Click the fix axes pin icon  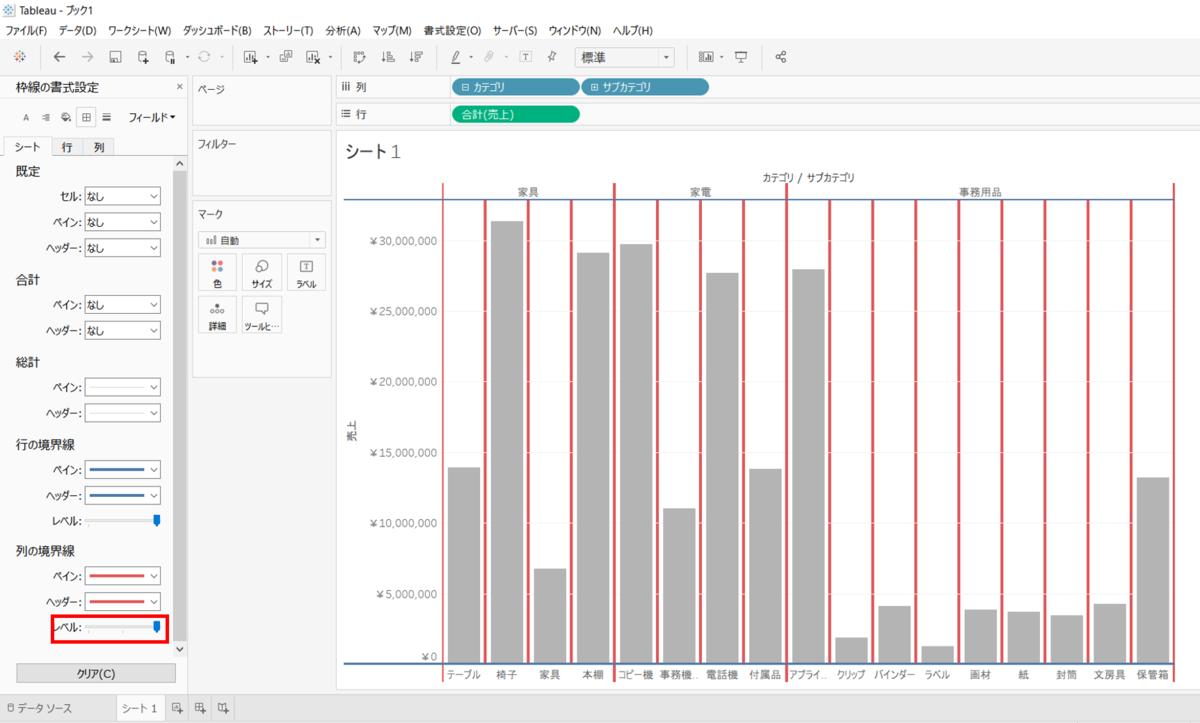point(552,57)
